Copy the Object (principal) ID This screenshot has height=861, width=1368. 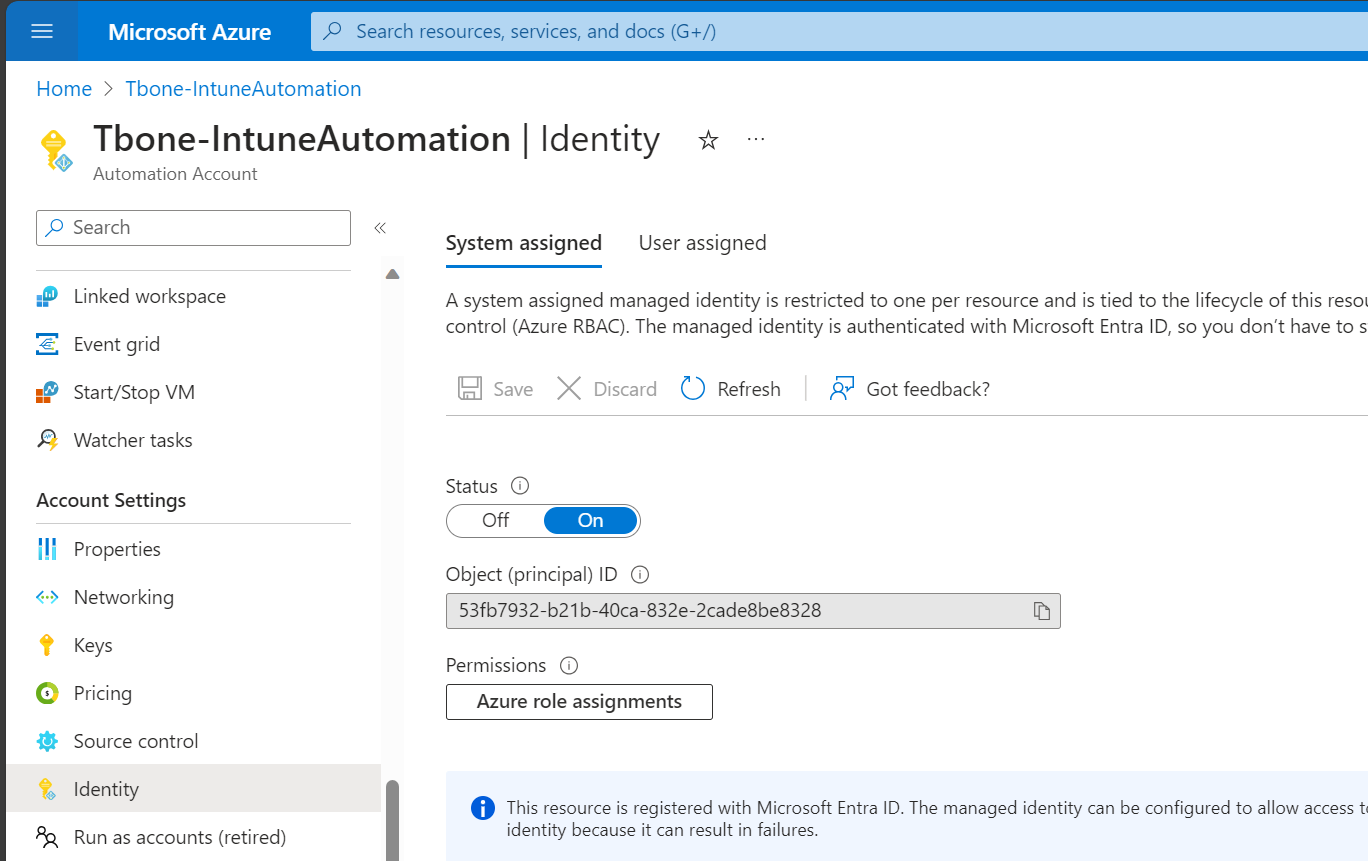tap(1042, 611)
